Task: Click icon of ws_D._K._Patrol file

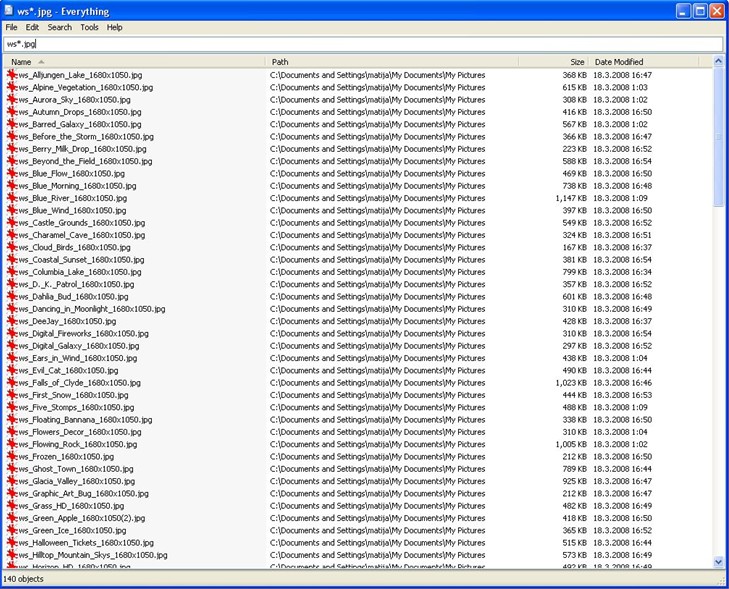Action: pos(12,285)
